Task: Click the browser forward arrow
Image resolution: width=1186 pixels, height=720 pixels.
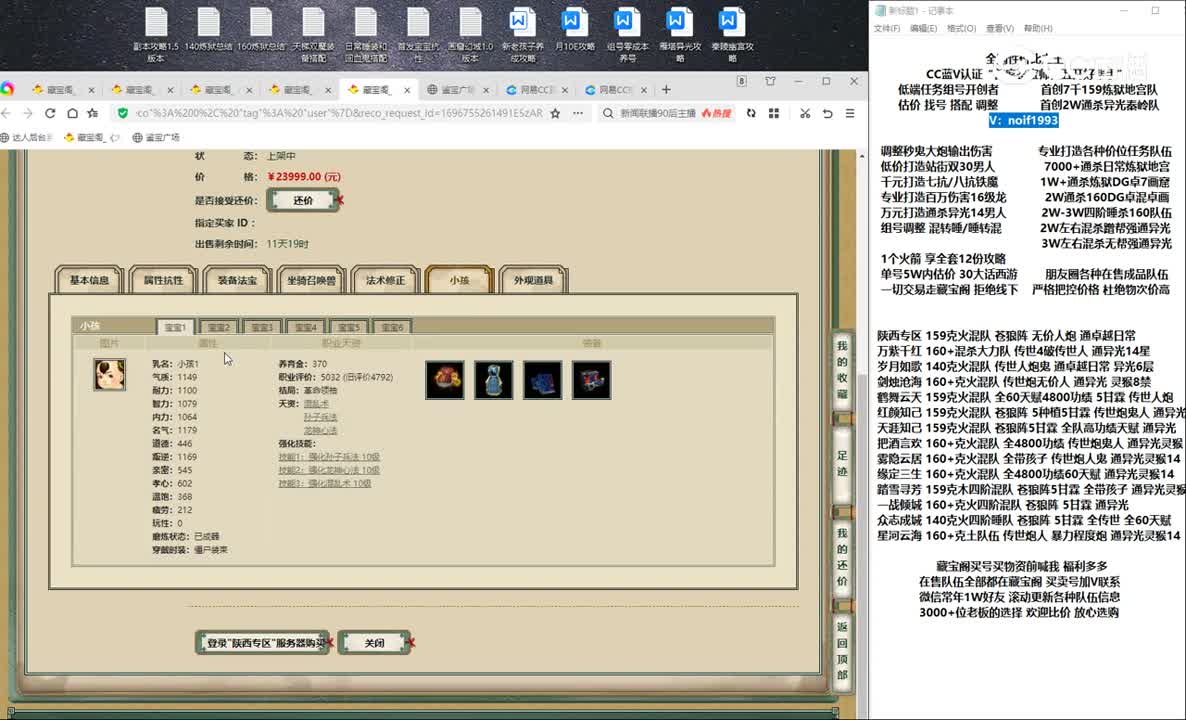Action: 28,113
